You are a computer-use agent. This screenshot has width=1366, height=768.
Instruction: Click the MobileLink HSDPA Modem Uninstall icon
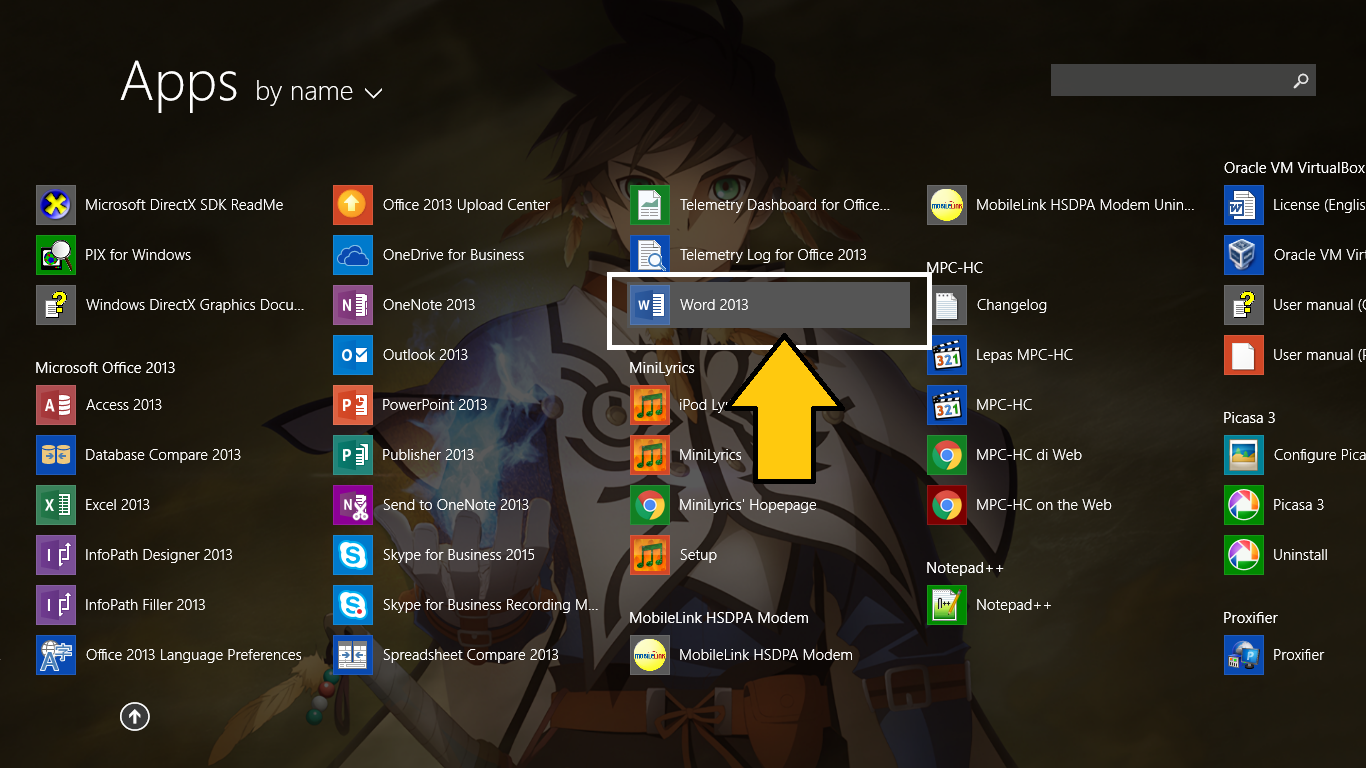pos(947,205)
